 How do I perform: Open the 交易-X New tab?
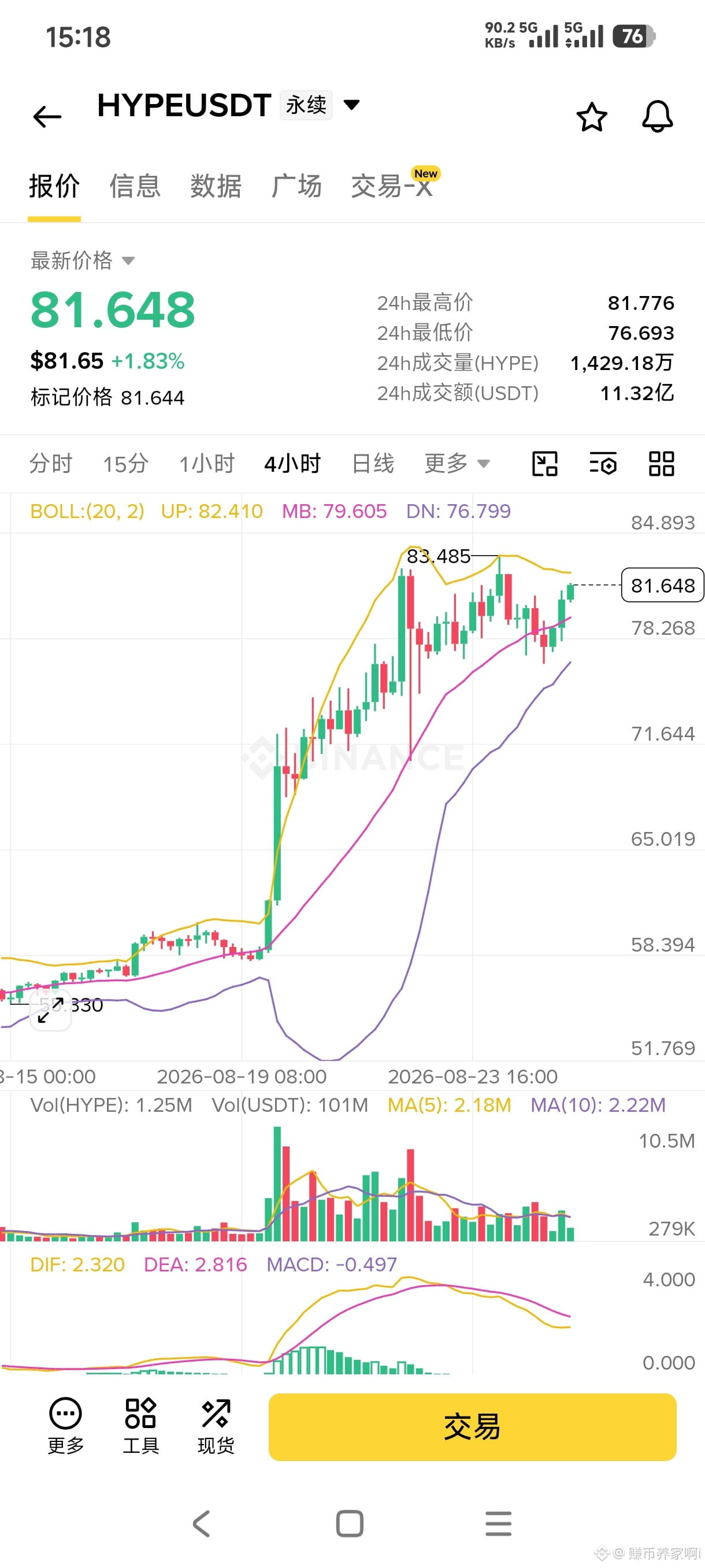[395, 184]
